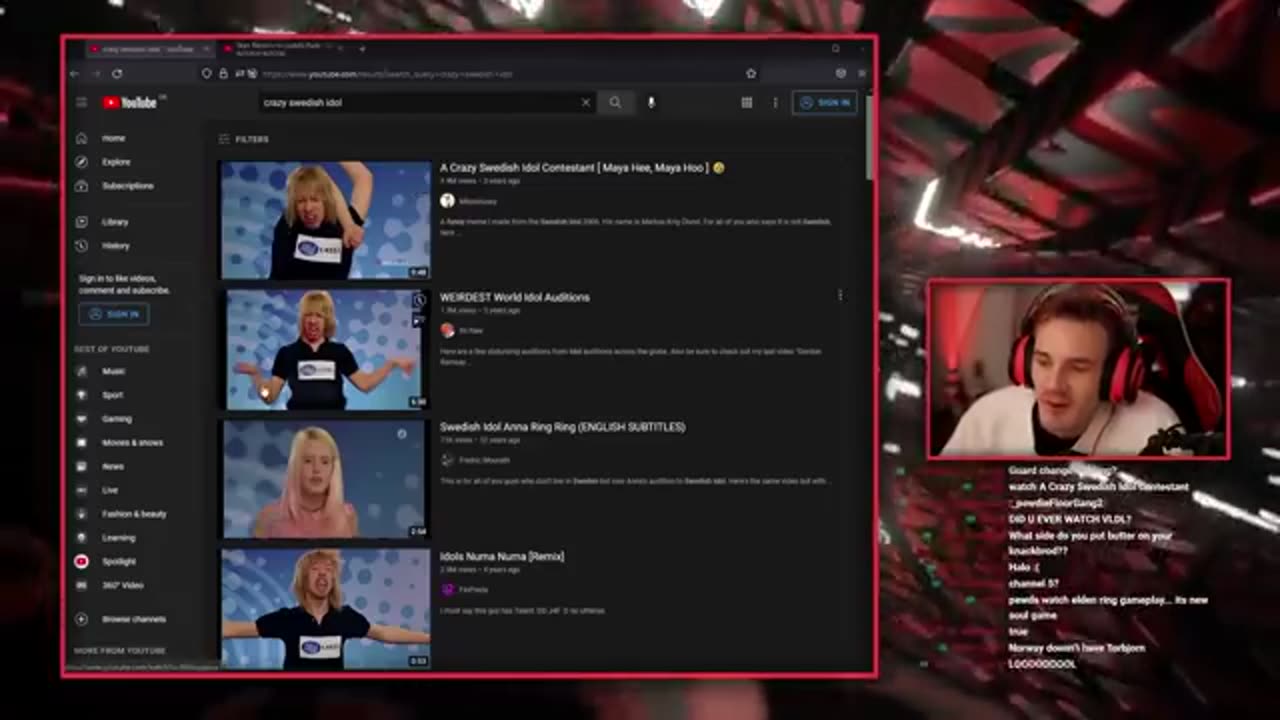Open a new browser tab with the plus
The width and height of the screenshot is (1280, 720).
362,48
